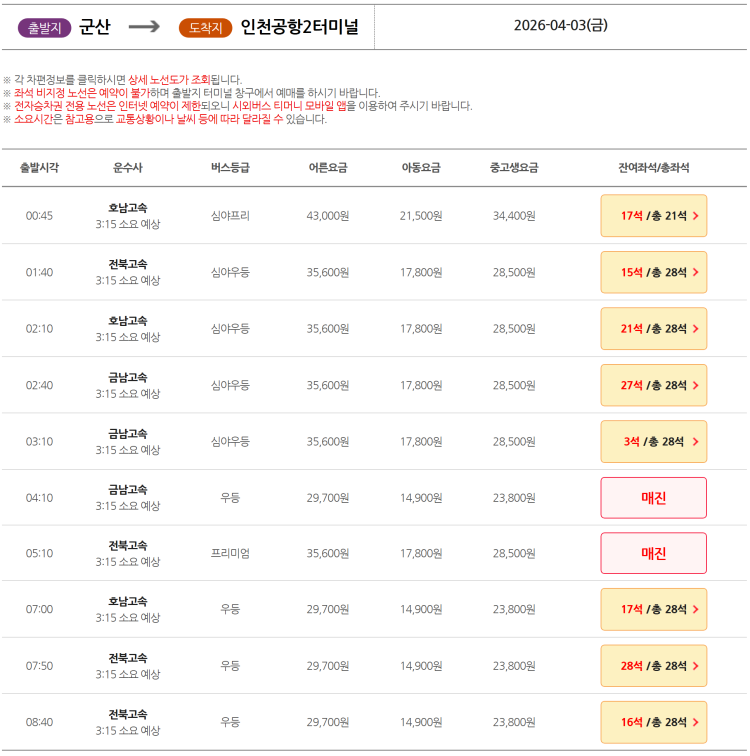Click the departure terminal name 군산
Screen dimensions: 750x756
tap(94, 27)
